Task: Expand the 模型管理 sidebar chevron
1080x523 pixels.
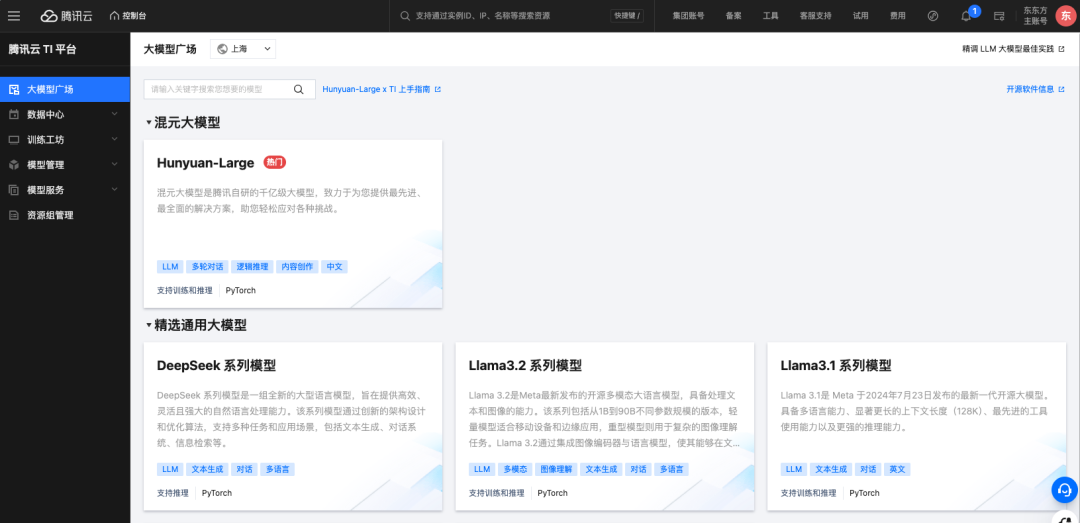Action: [x=115, y=164]
